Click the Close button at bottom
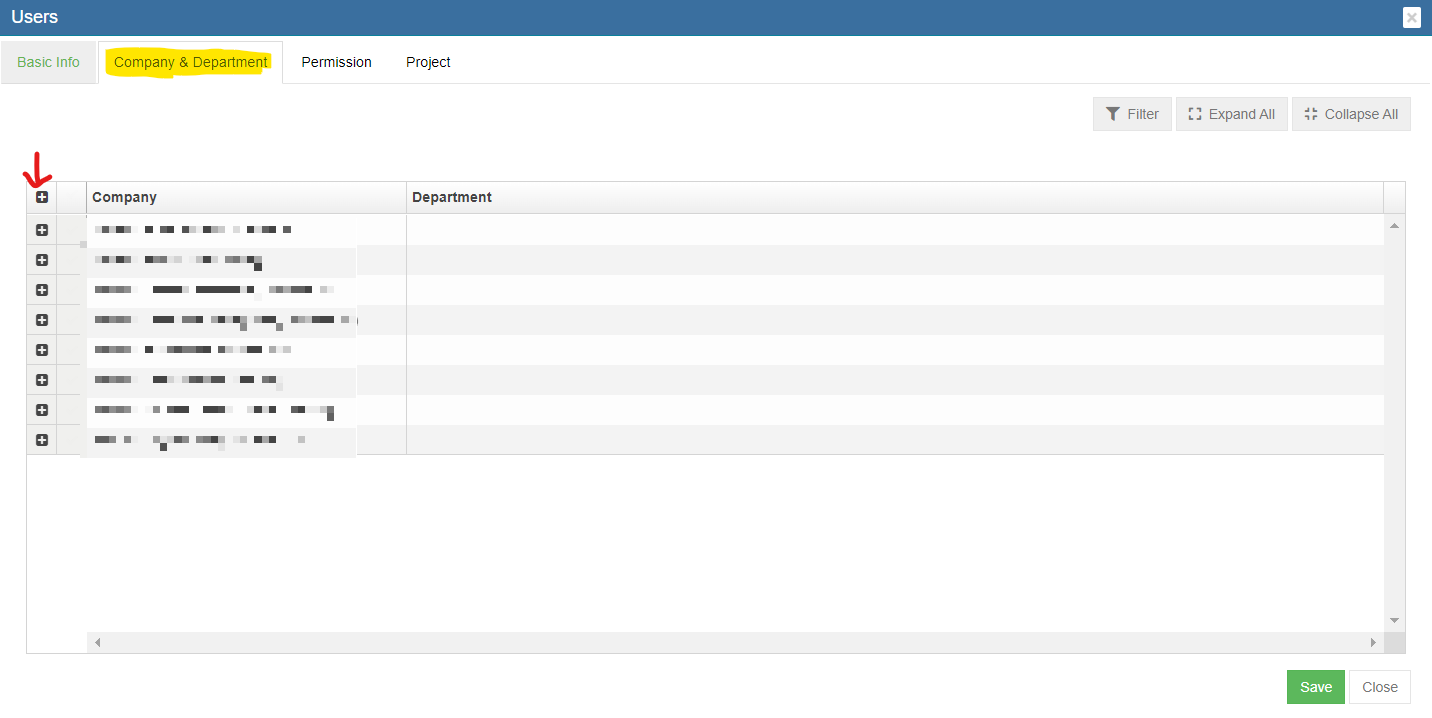1432x718 pixels. 1379,687
